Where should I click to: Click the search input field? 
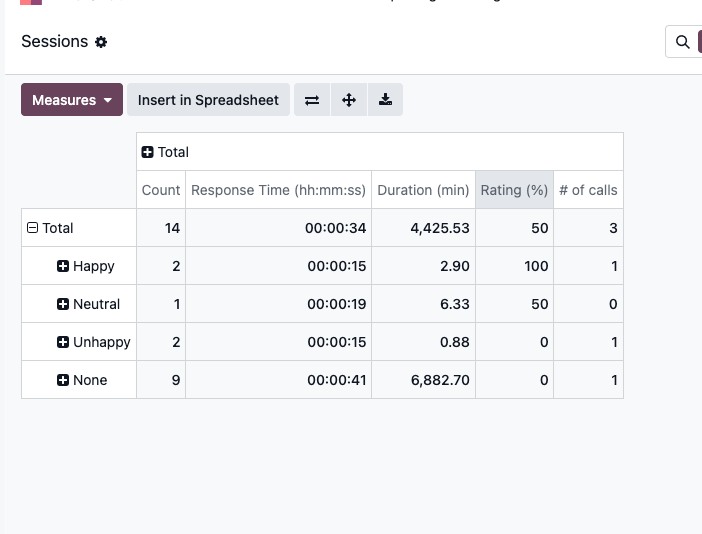[x=684, y=42]
